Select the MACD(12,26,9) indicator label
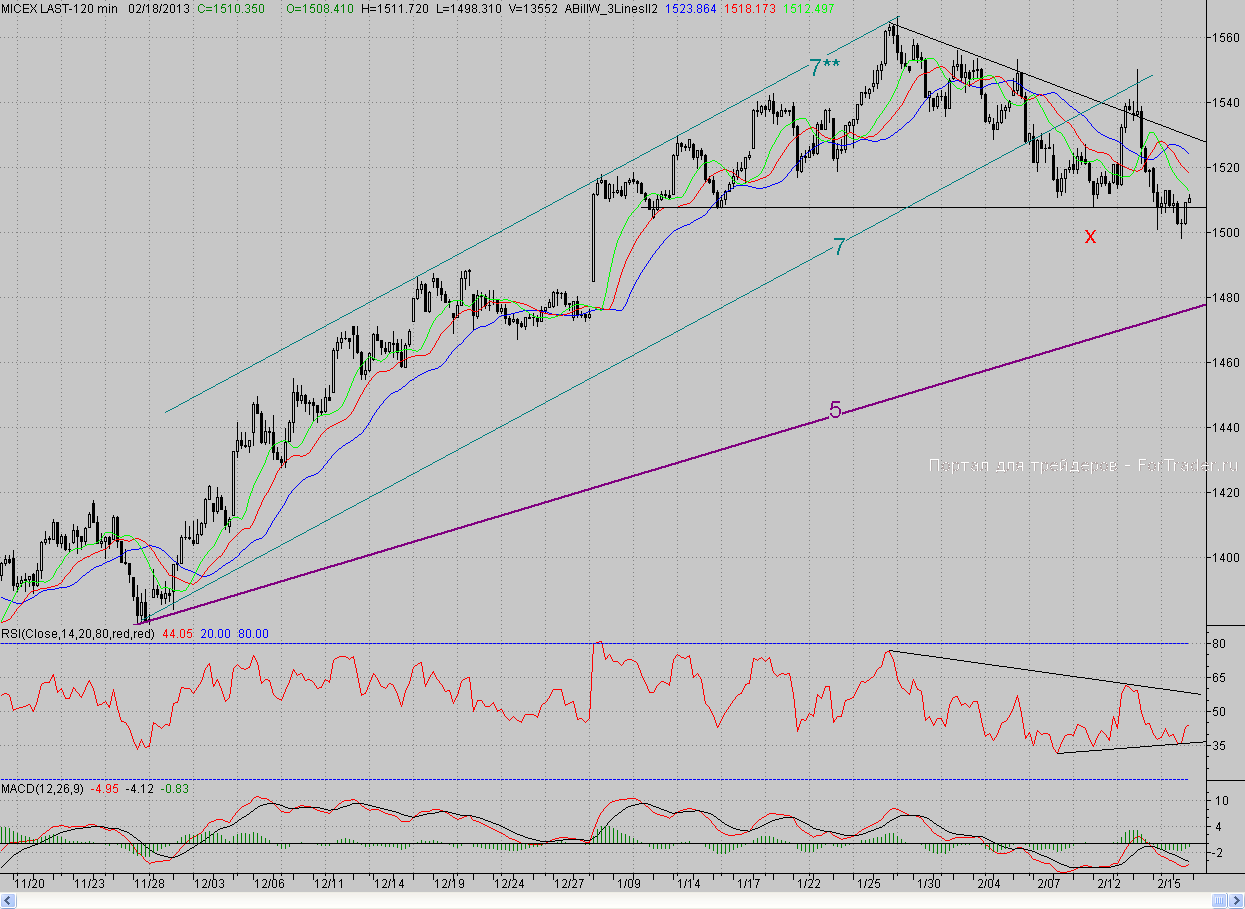1245x909 pixels. [x=42, y=789]
